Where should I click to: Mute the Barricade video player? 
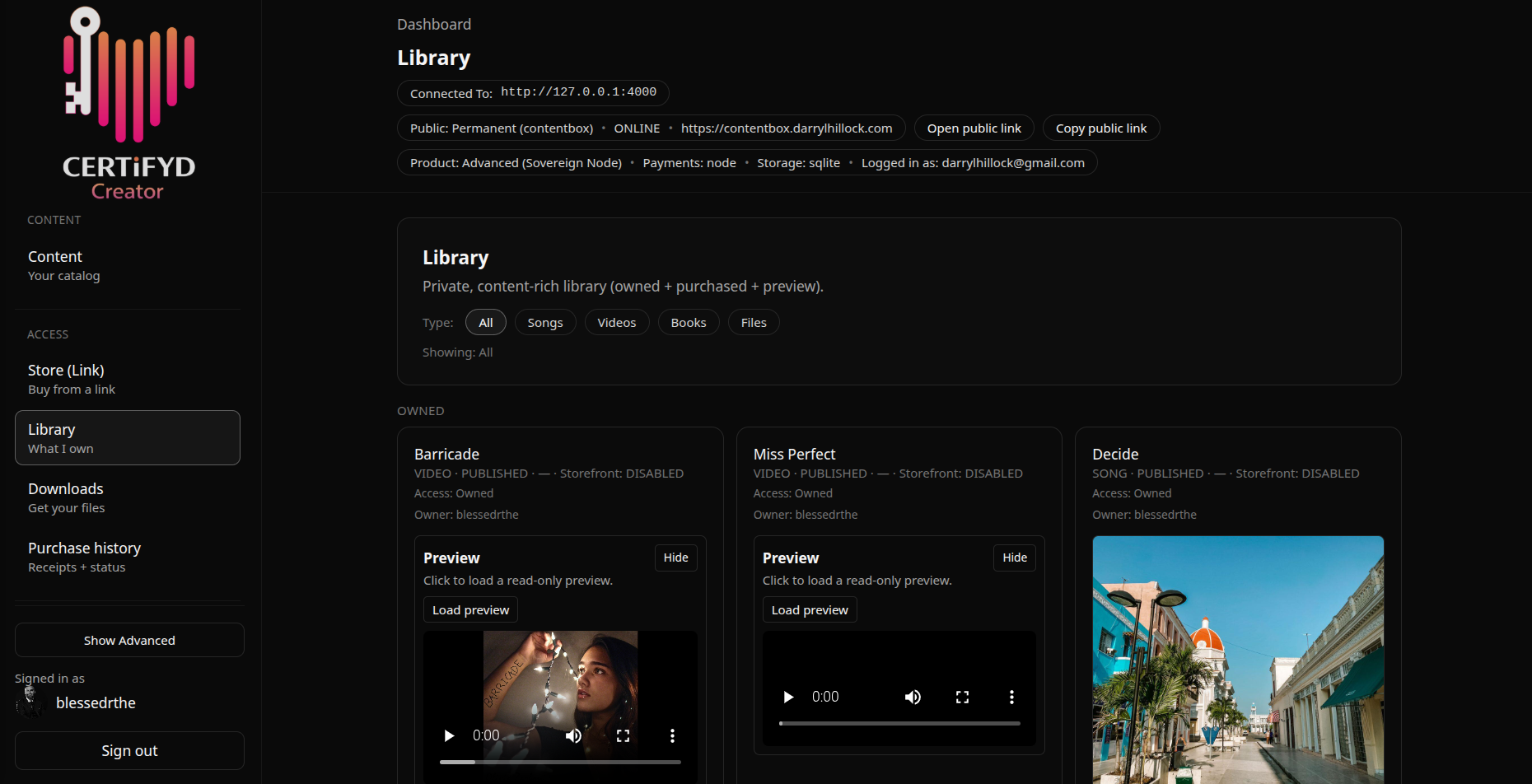point(574,735)
